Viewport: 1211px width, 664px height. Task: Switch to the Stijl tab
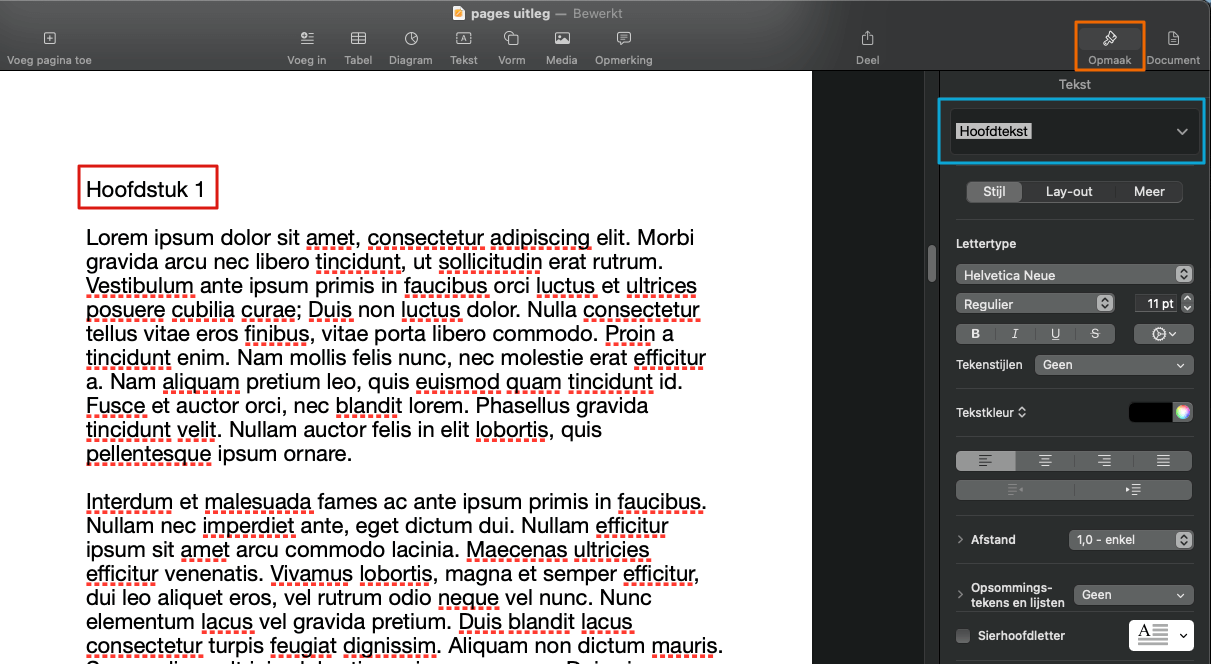(x=994, y=192)
